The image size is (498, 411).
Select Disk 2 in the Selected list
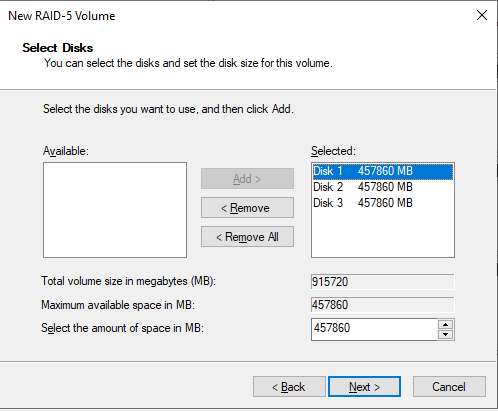pos(383,187)
